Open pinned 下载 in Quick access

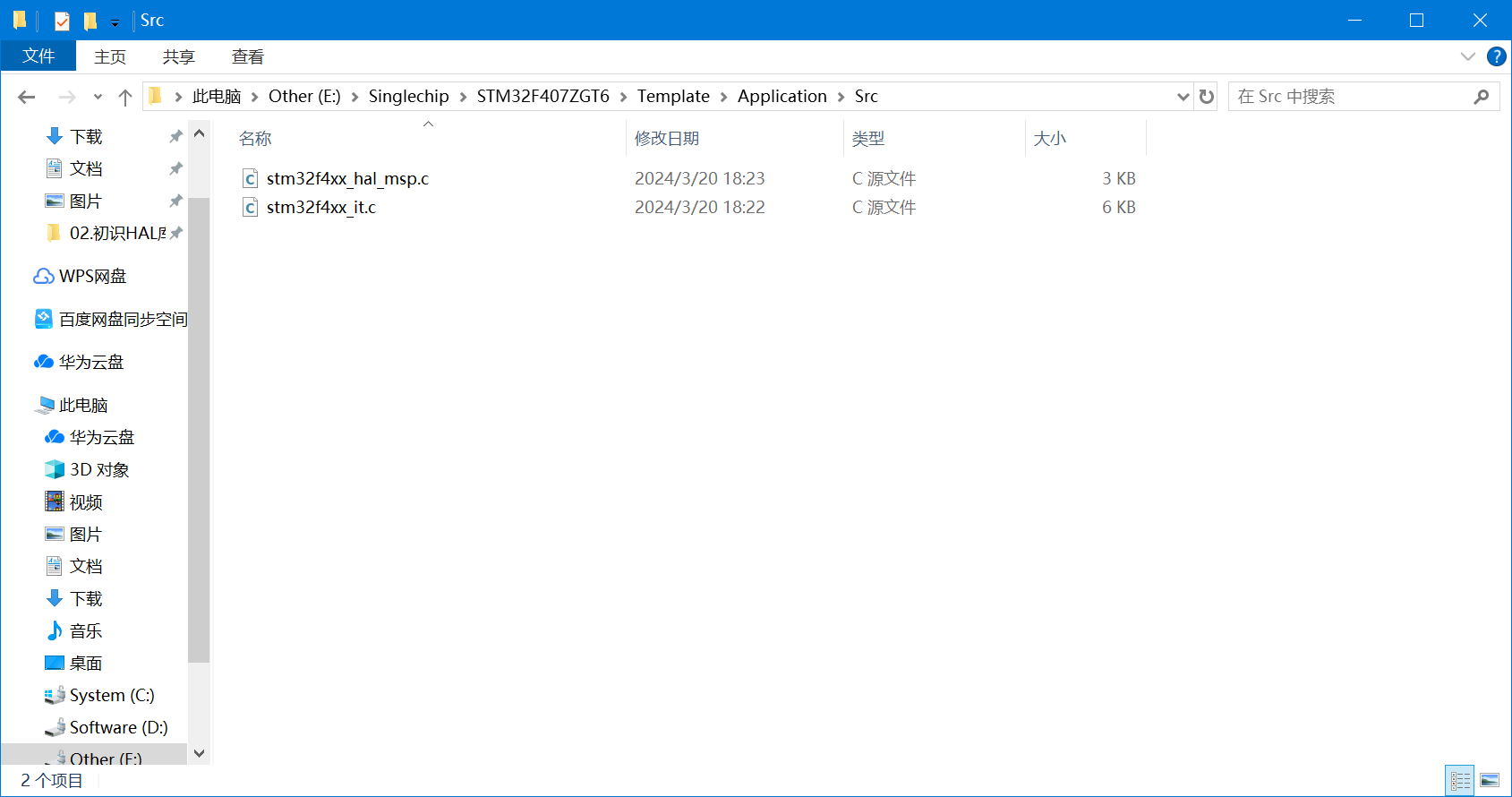pos(86,136)
